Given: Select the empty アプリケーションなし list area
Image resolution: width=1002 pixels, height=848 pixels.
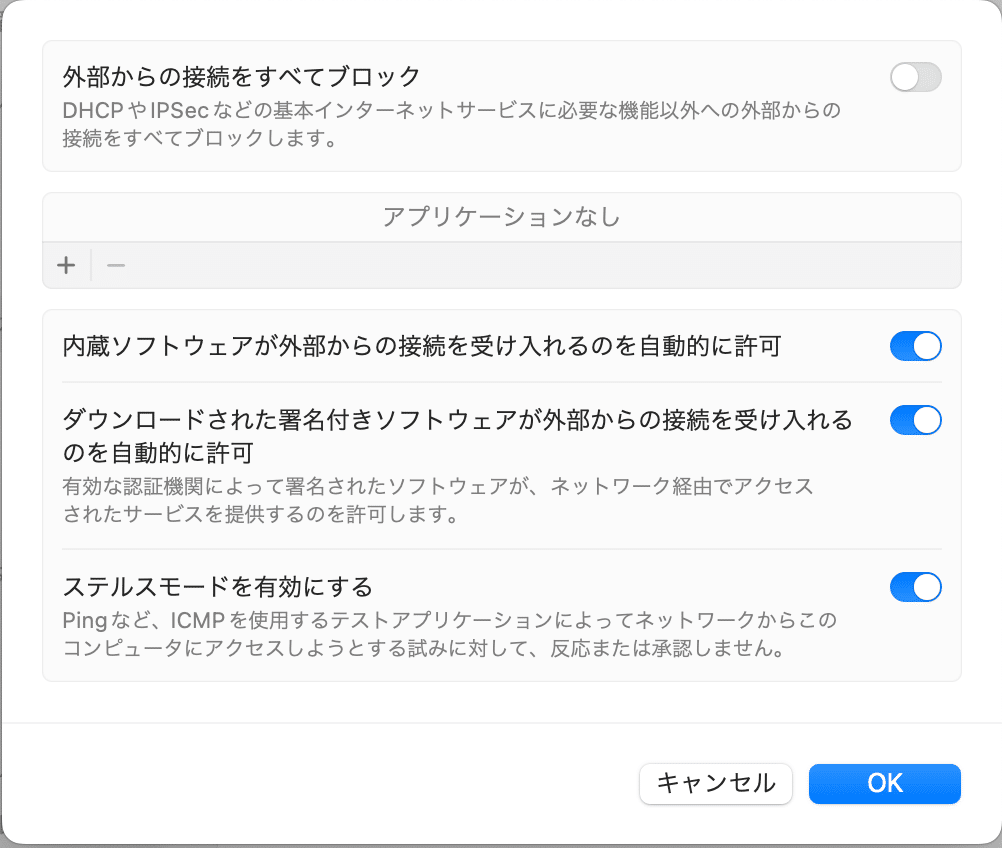Looking at the screenshot, I should pos(502,217).
